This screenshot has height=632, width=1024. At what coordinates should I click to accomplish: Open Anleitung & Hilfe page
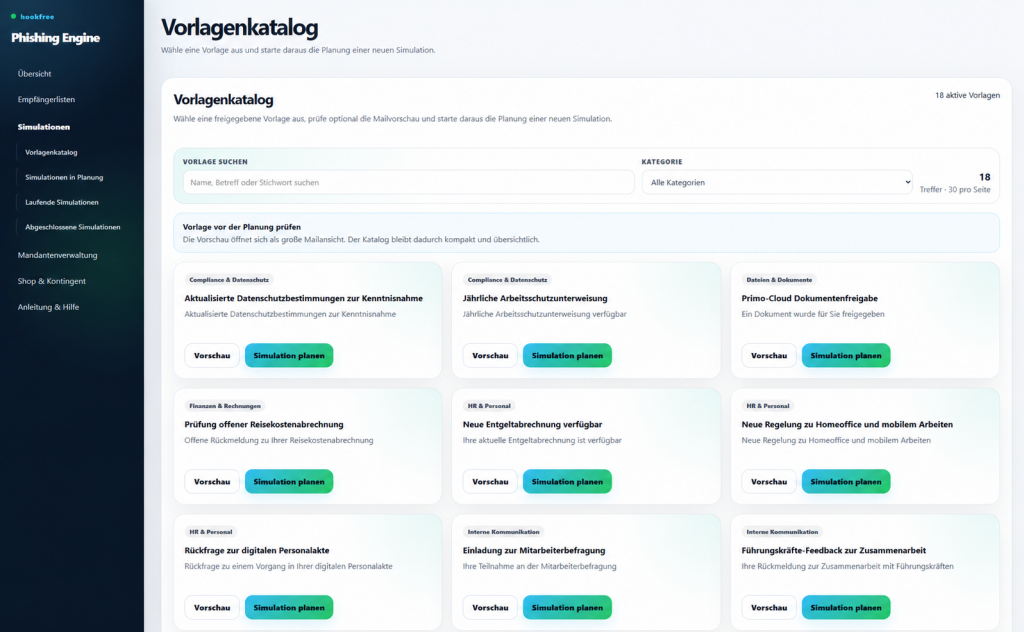coord(48,307)
